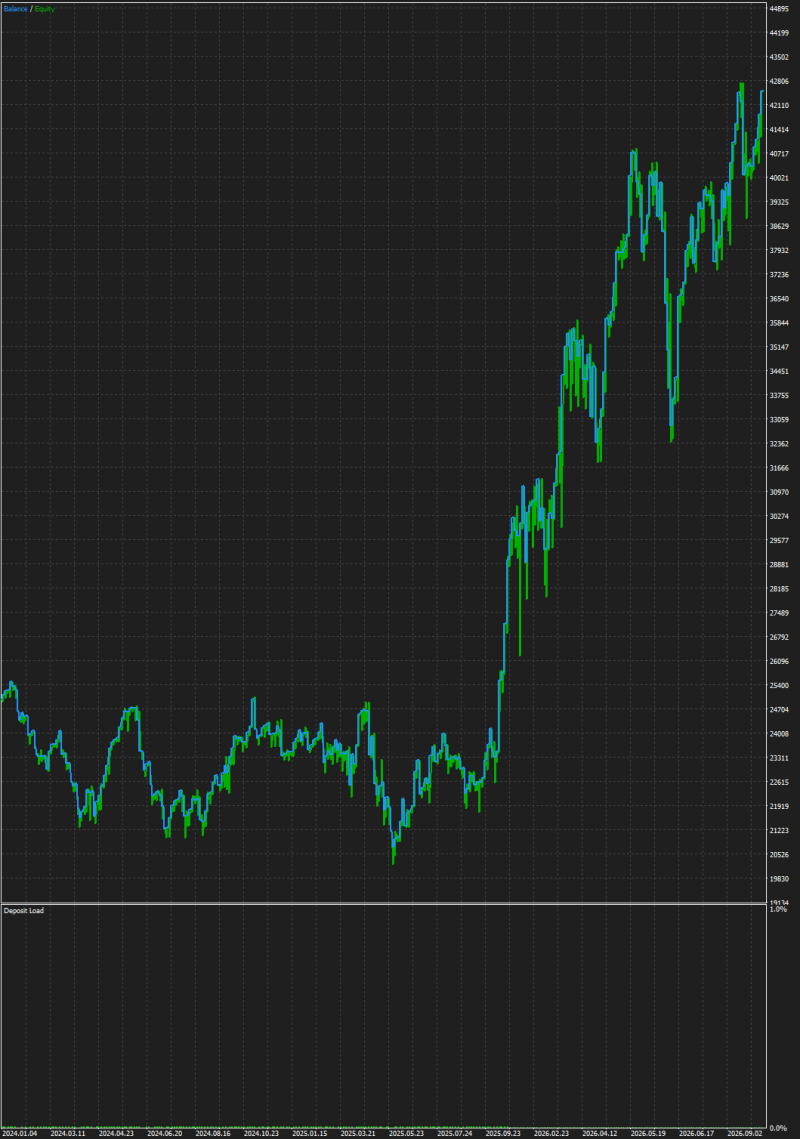800x1139 pixels.
Task: Select the 40021 axis value
Action: click(779, 178)
